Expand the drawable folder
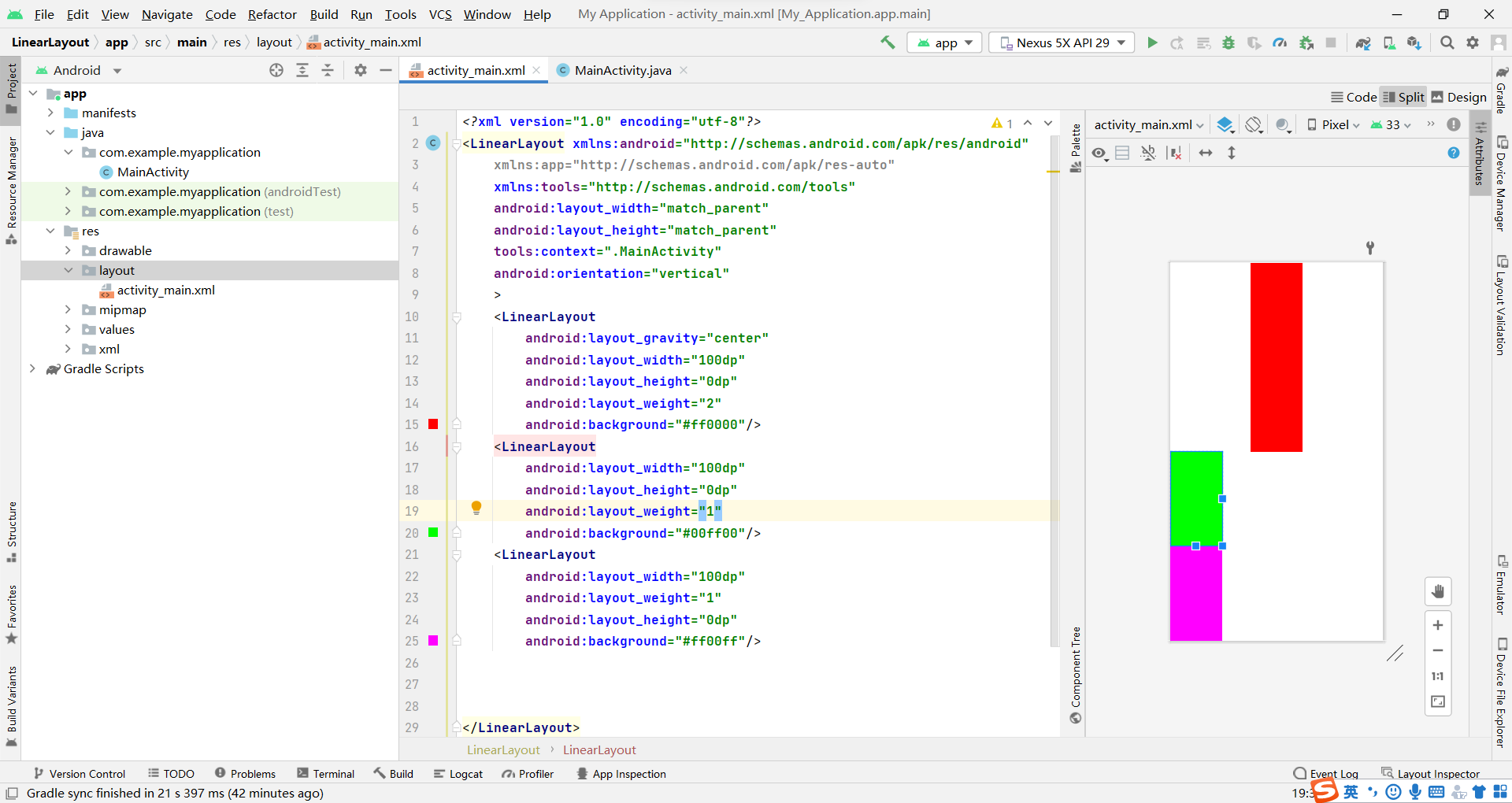Screen dimensions: 1512x803 coord(69,250)
